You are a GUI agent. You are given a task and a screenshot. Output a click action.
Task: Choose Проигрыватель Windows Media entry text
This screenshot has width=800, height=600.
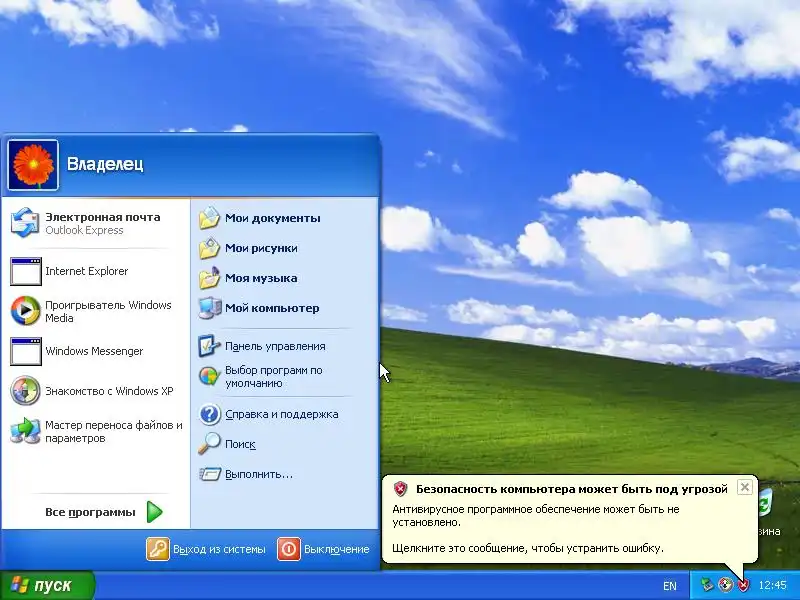click(108, 311)
